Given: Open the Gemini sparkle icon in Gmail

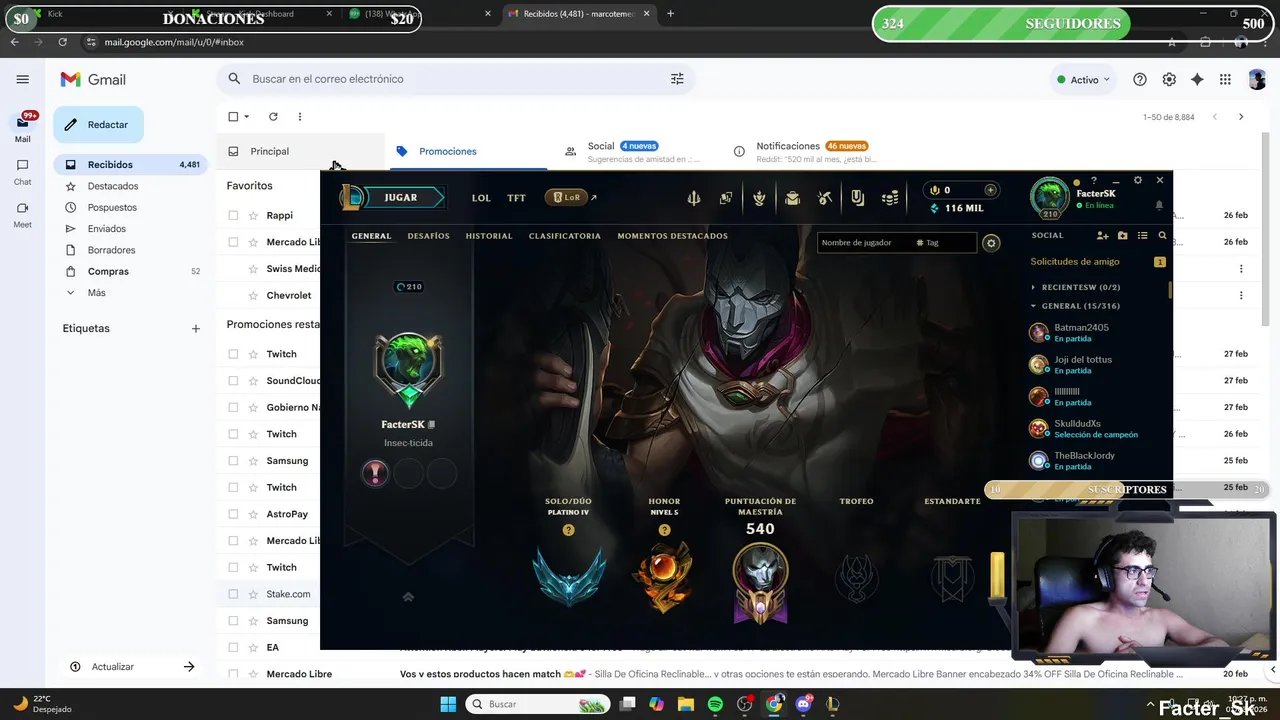Looking at the screenshot, I should pos(1197,80).
